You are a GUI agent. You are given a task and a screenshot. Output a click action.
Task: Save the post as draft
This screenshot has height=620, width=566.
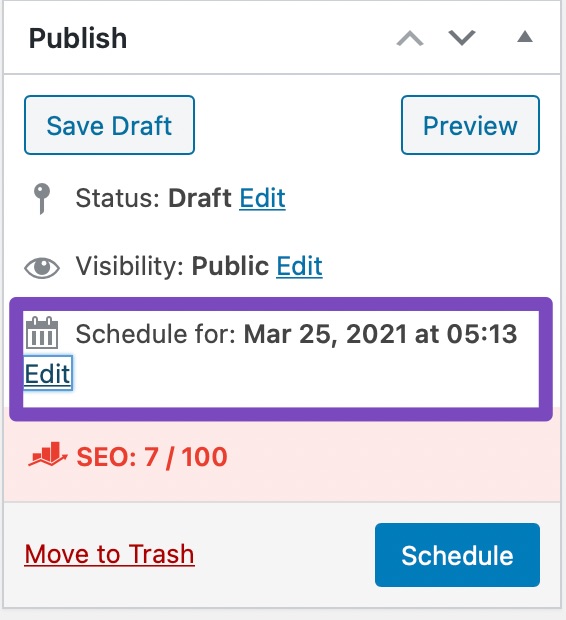point(109,125)
